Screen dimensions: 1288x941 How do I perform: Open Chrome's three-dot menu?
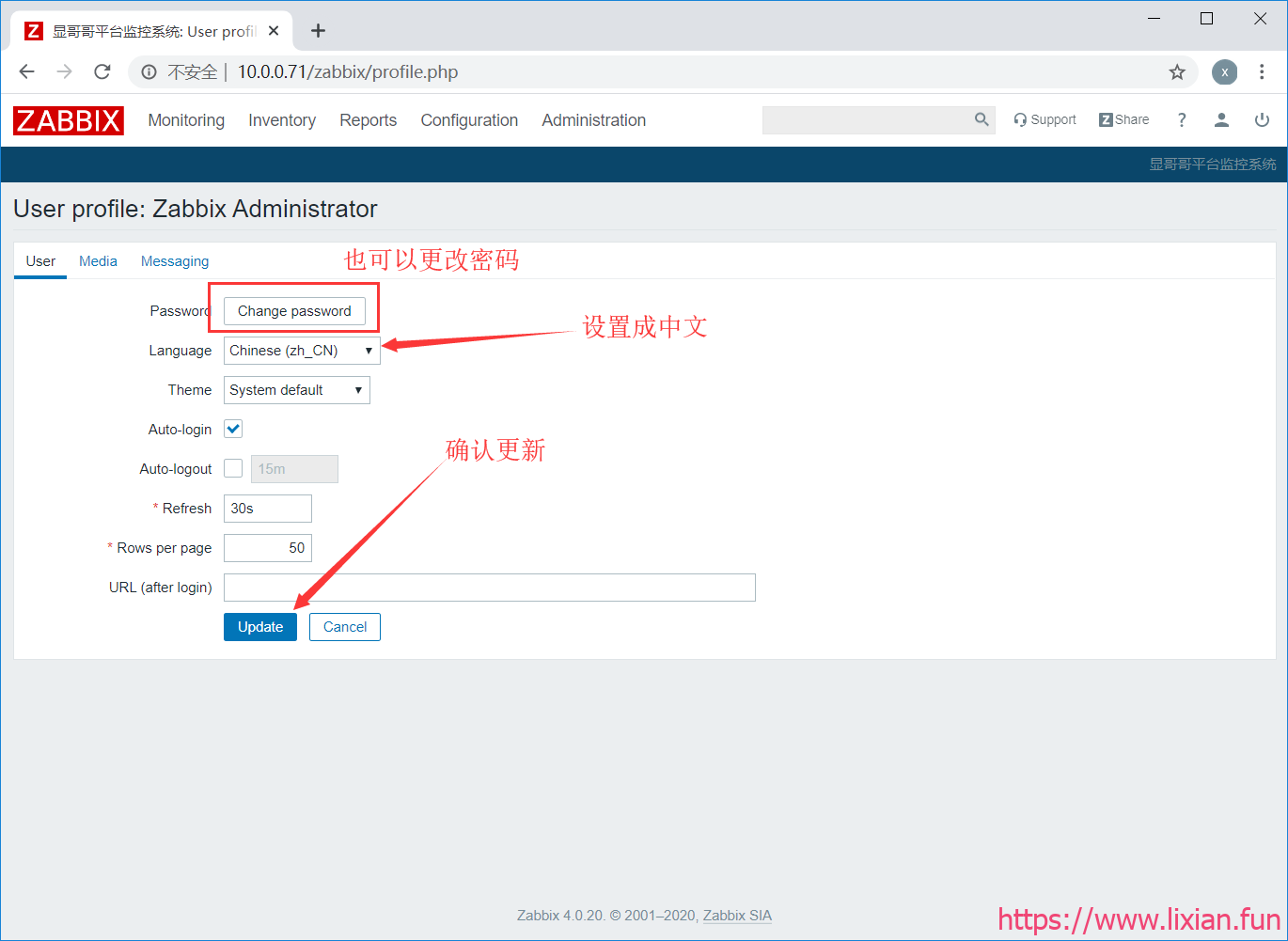click(x=1263, y=72)
